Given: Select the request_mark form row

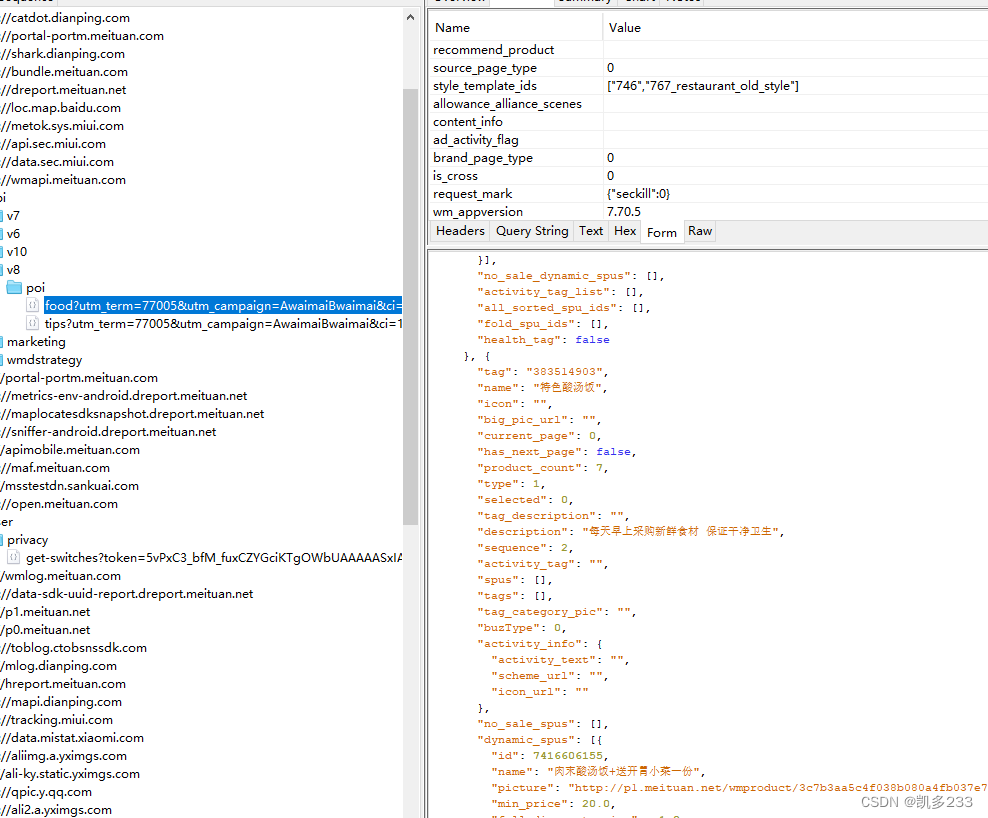Looking at the screenshot, I should click(709, 193).
